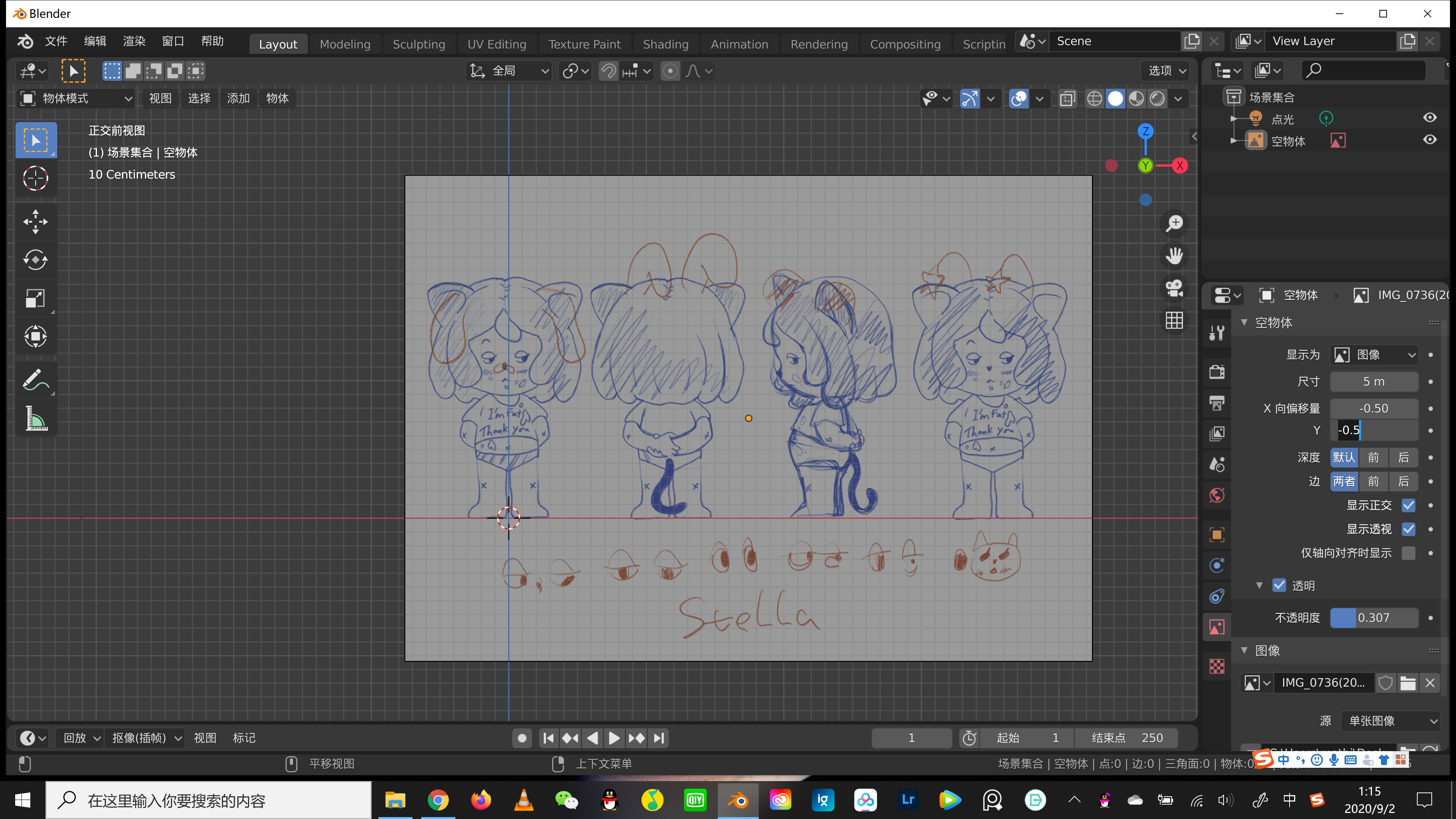Set depth to 前 option
This screenshot has height=819, width=1456.
pos(1373,457)
